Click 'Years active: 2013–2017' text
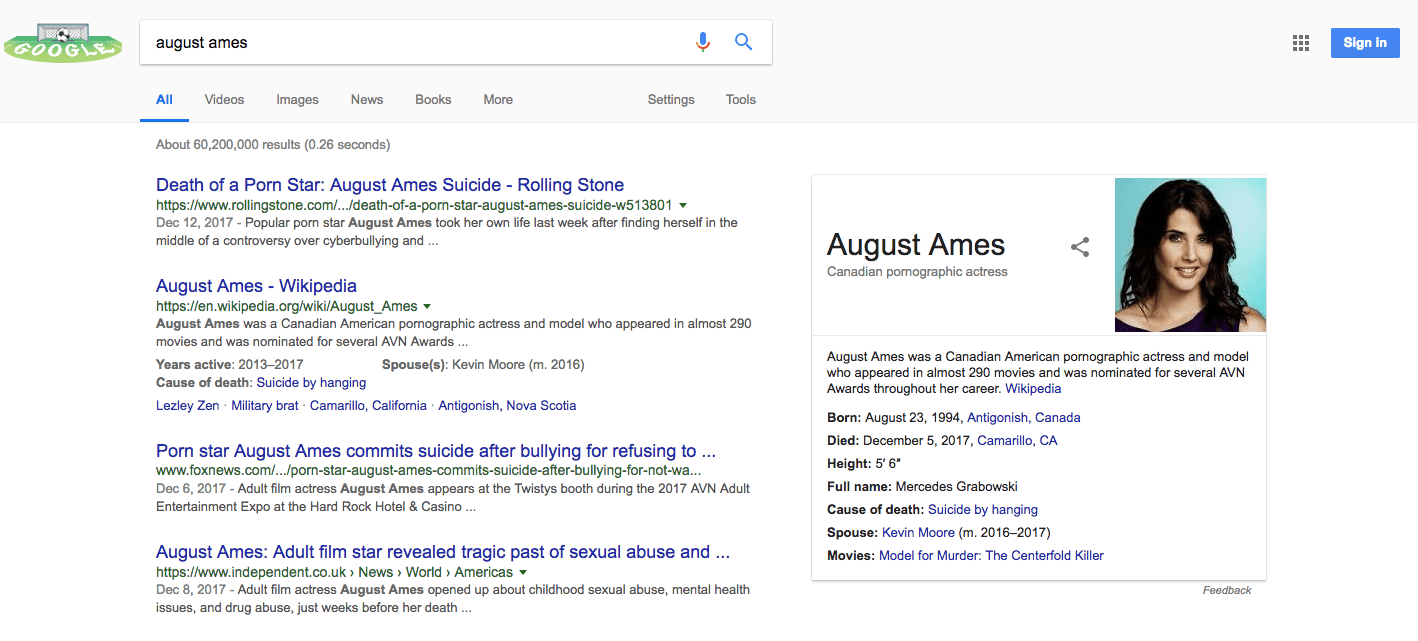The image size is (1418, 641). tap(229, 365)
